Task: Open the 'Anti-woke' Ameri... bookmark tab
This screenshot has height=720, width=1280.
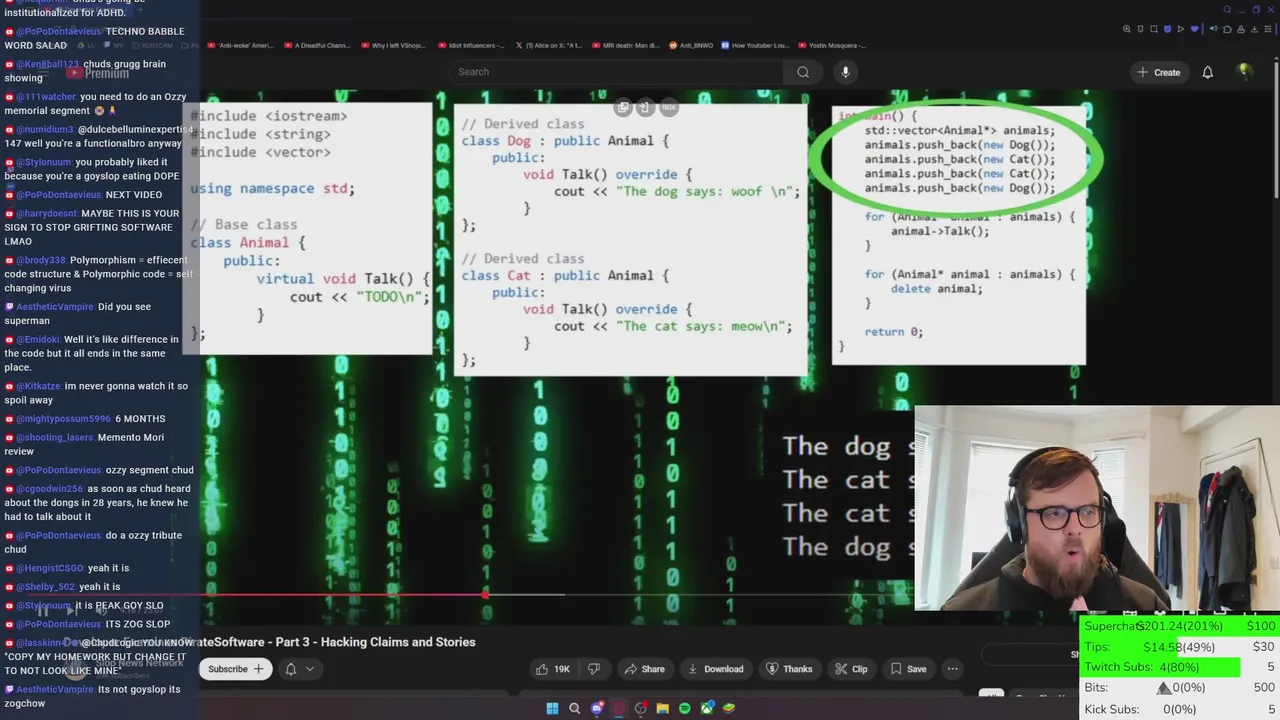Action: click(240, 45)
